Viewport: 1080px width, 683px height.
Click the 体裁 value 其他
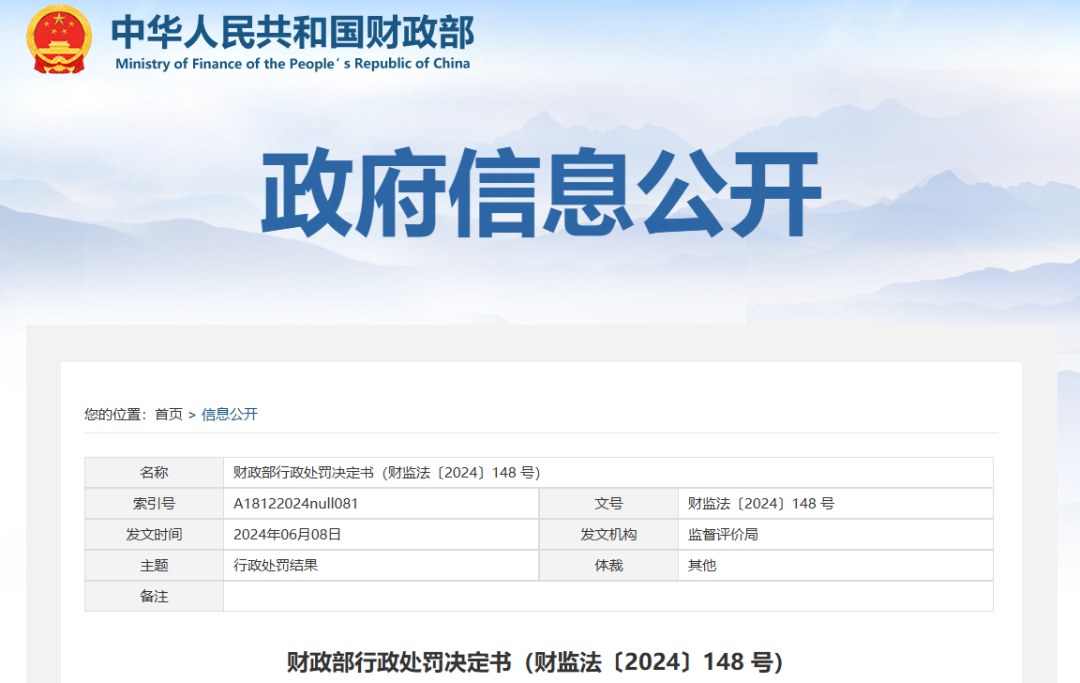pos(701,566)
